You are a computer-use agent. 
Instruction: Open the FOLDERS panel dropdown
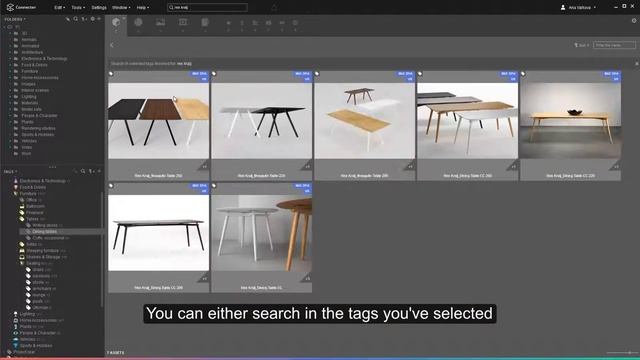pos(15,19)
